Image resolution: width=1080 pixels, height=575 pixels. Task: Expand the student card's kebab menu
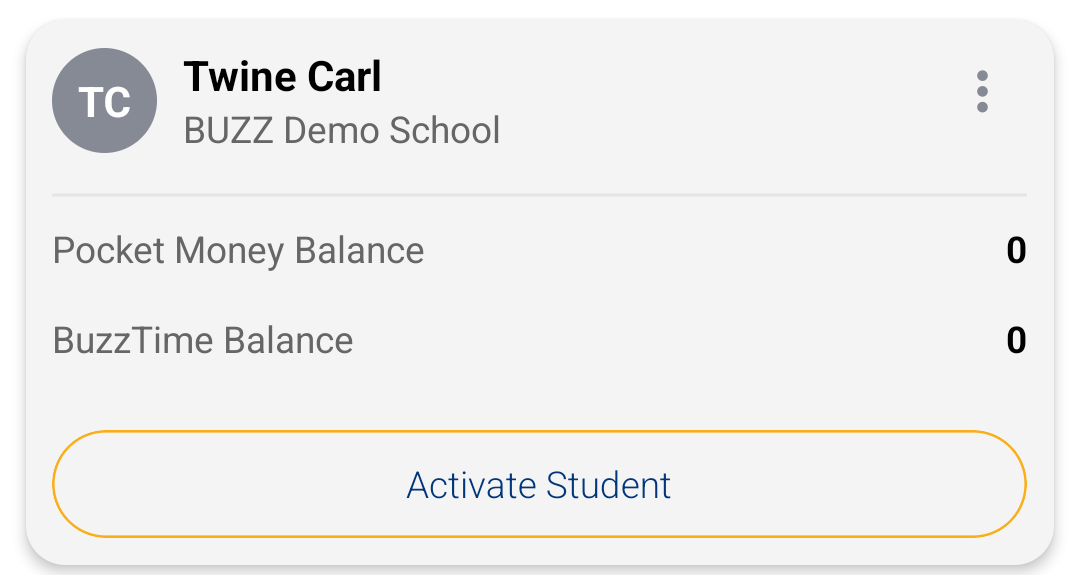pyautogui.click(x=982, y=92)
